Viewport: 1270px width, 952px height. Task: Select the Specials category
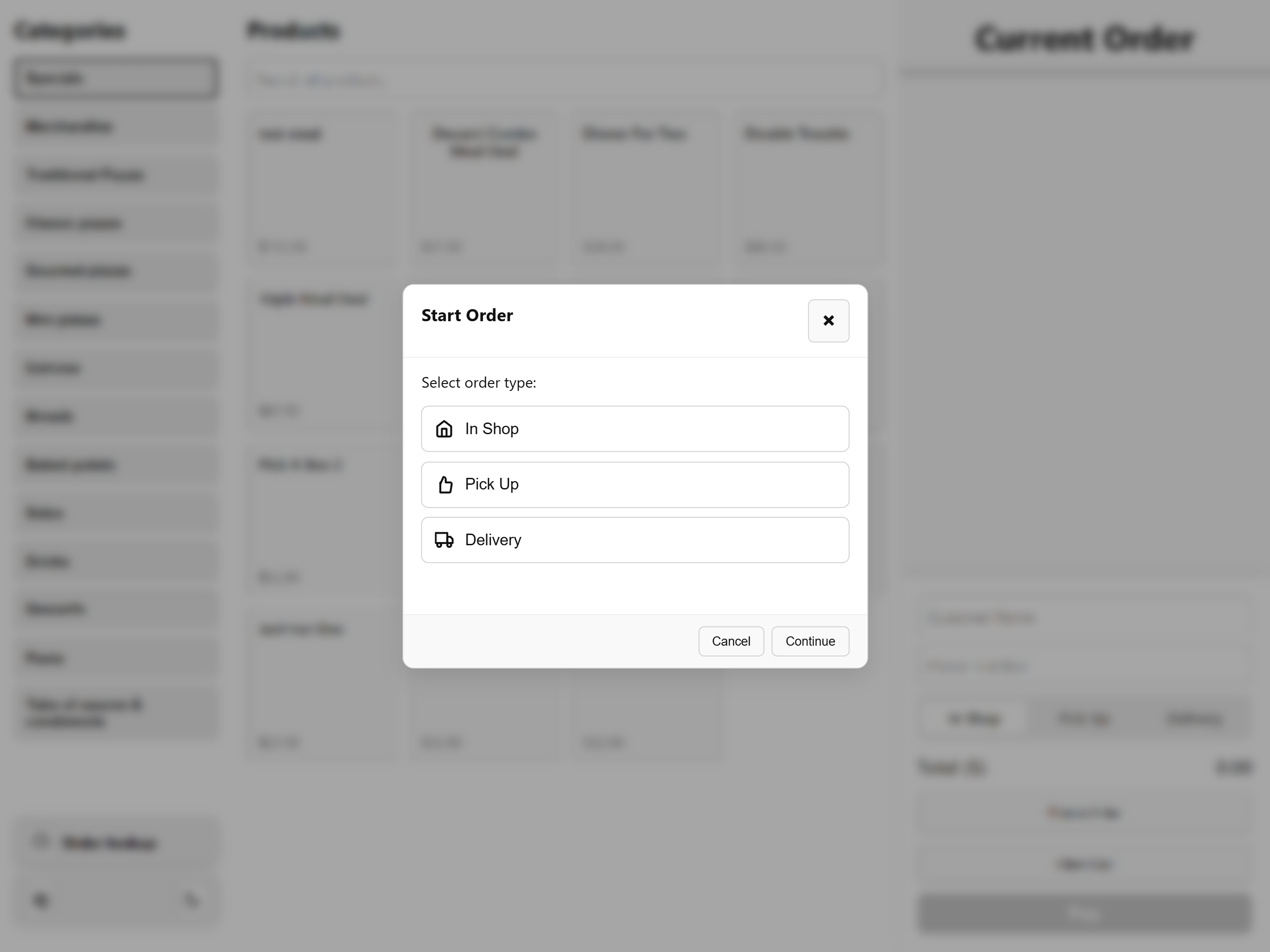point(115,78)
